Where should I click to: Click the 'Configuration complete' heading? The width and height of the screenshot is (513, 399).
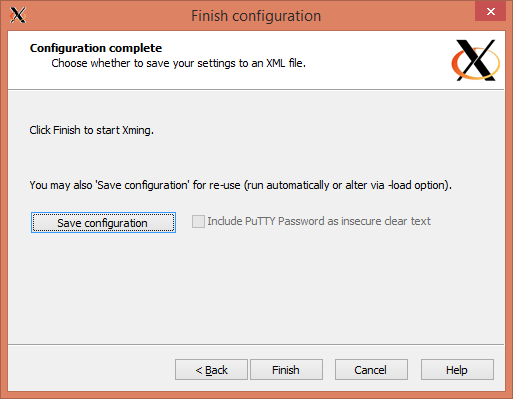pyautogui.click(x=96, y=48)
